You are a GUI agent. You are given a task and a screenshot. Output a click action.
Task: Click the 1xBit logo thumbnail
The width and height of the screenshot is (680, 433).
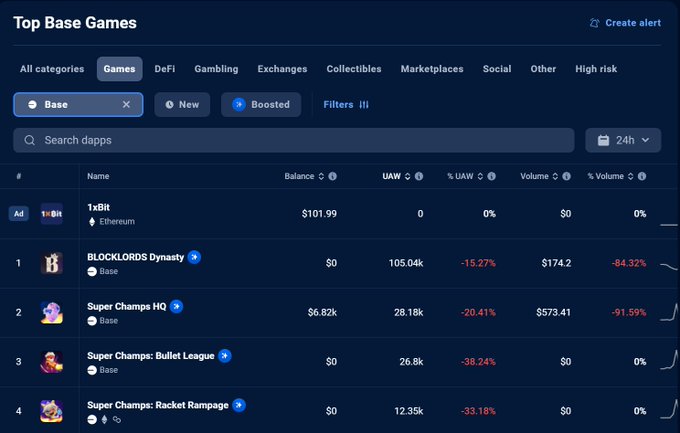pos(52,213)
